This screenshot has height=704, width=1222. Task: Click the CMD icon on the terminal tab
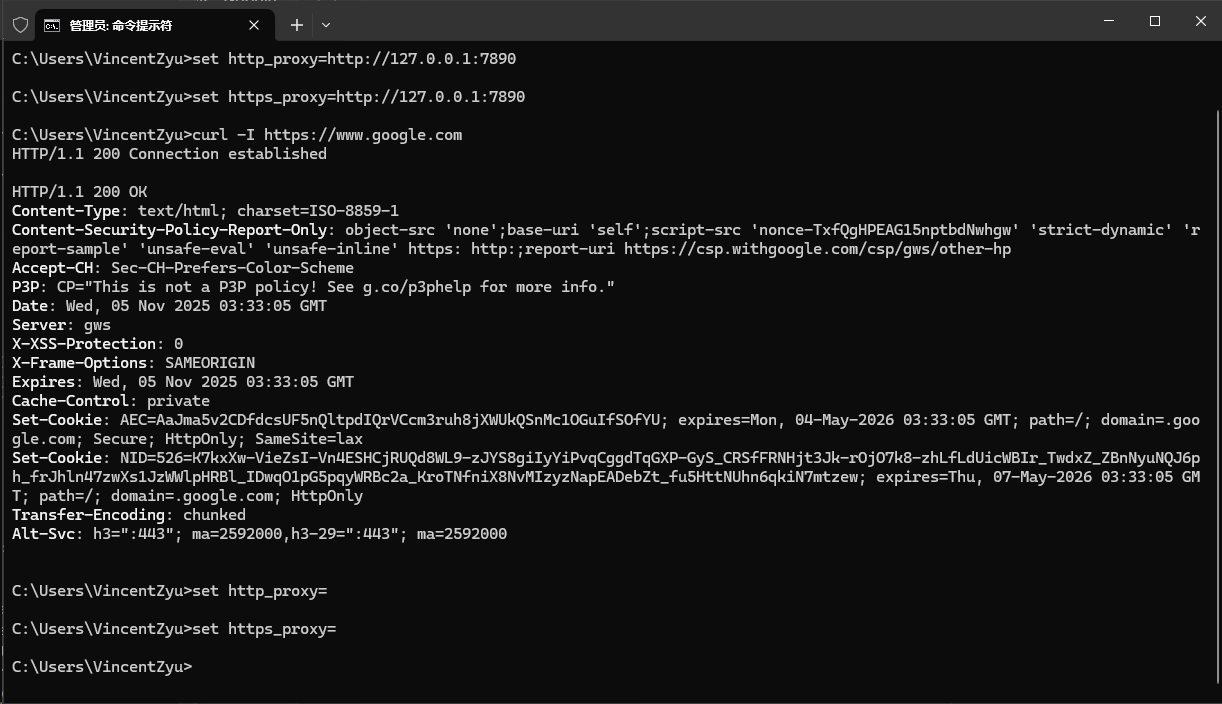[x=51, y=24]
